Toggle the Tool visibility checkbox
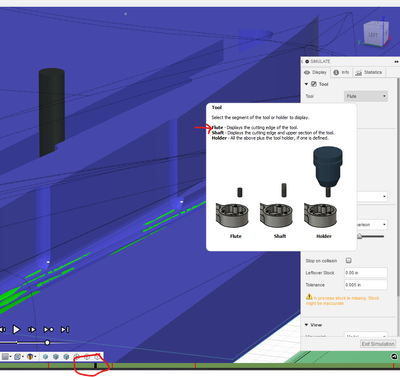Screen dimensions: 400x377 click(314, 84)
